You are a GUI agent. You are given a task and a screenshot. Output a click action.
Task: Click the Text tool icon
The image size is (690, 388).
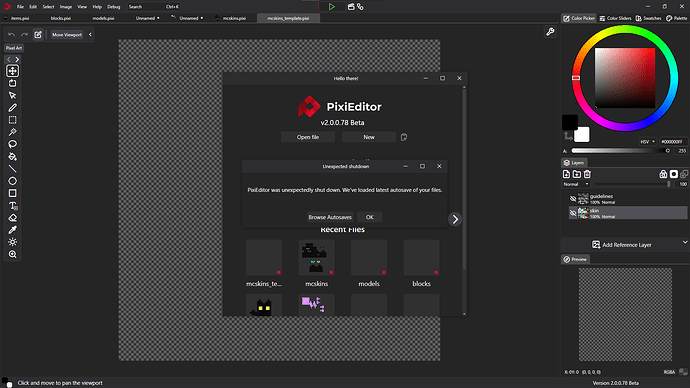[x=12, y=205]
